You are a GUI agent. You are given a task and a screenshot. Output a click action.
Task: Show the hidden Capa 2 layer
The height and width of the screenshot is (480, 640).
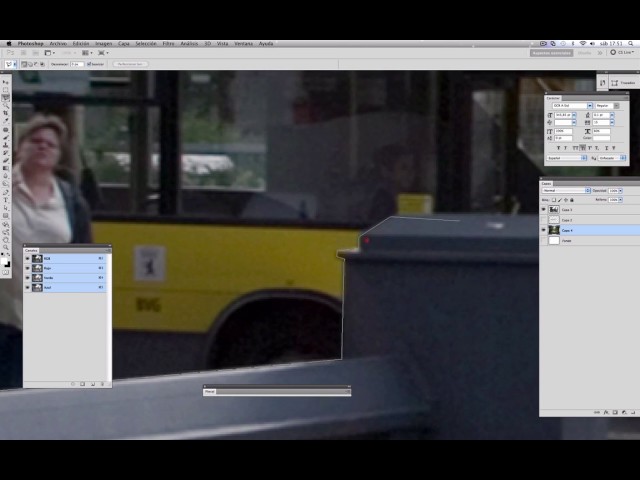tap(543, 220)
